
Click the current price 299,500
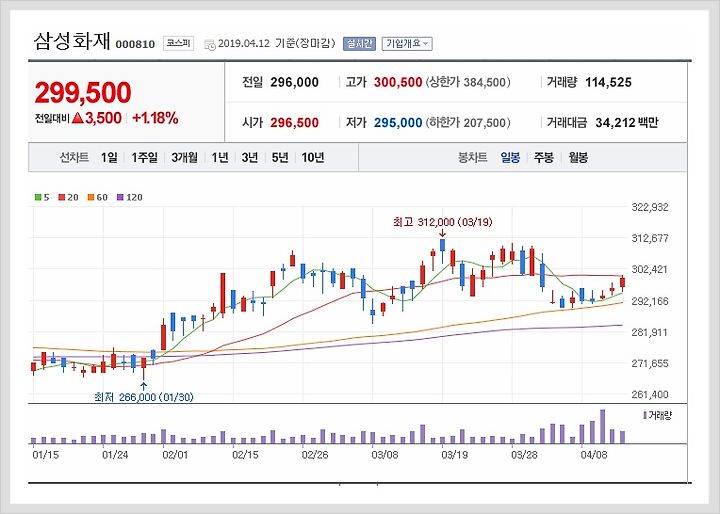coord(83,92)
